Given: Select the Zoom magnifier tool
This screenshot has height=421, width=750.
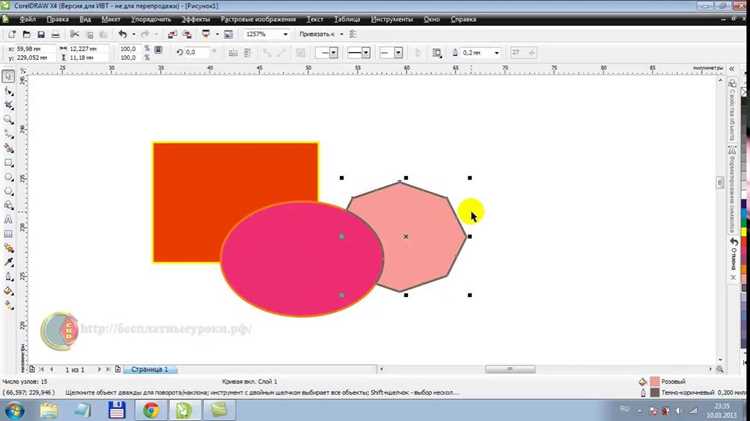Looking at the screenshot, I should point(9,120).
